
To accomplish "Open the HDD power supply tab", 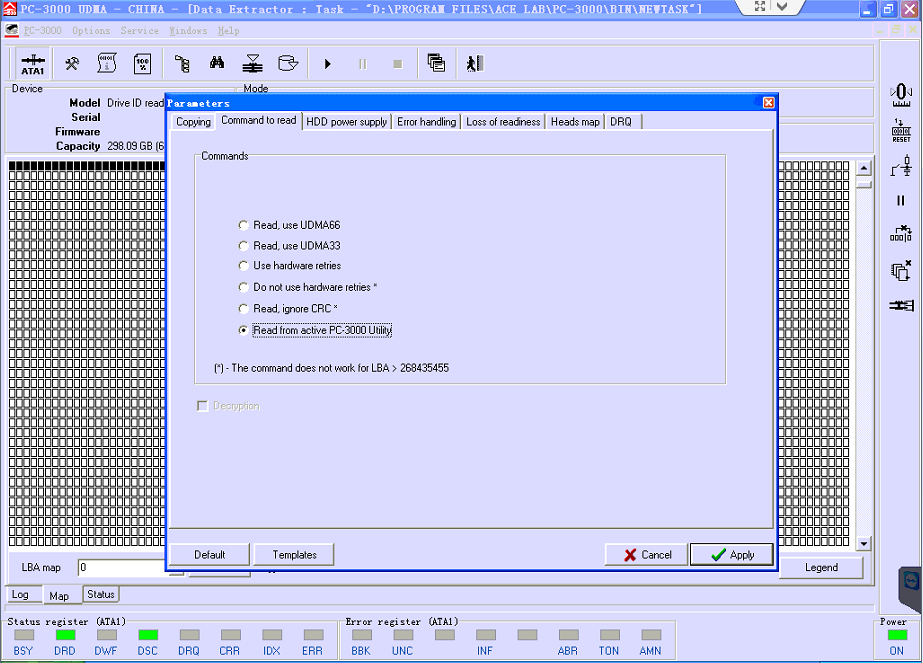I will point(346,122).
